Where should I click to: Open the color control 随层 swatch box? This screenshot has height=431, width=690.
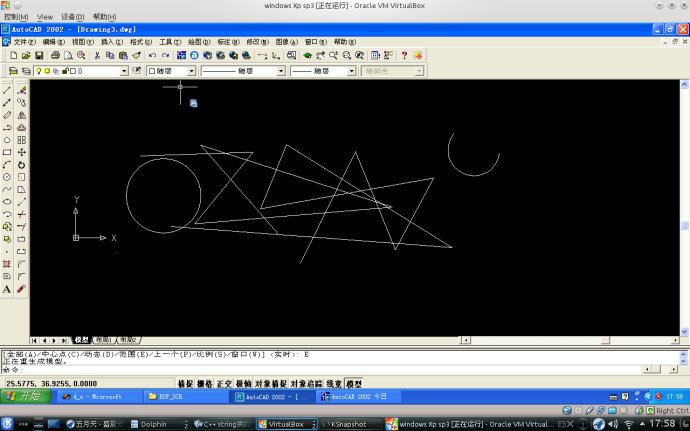(x=171, y=71)
